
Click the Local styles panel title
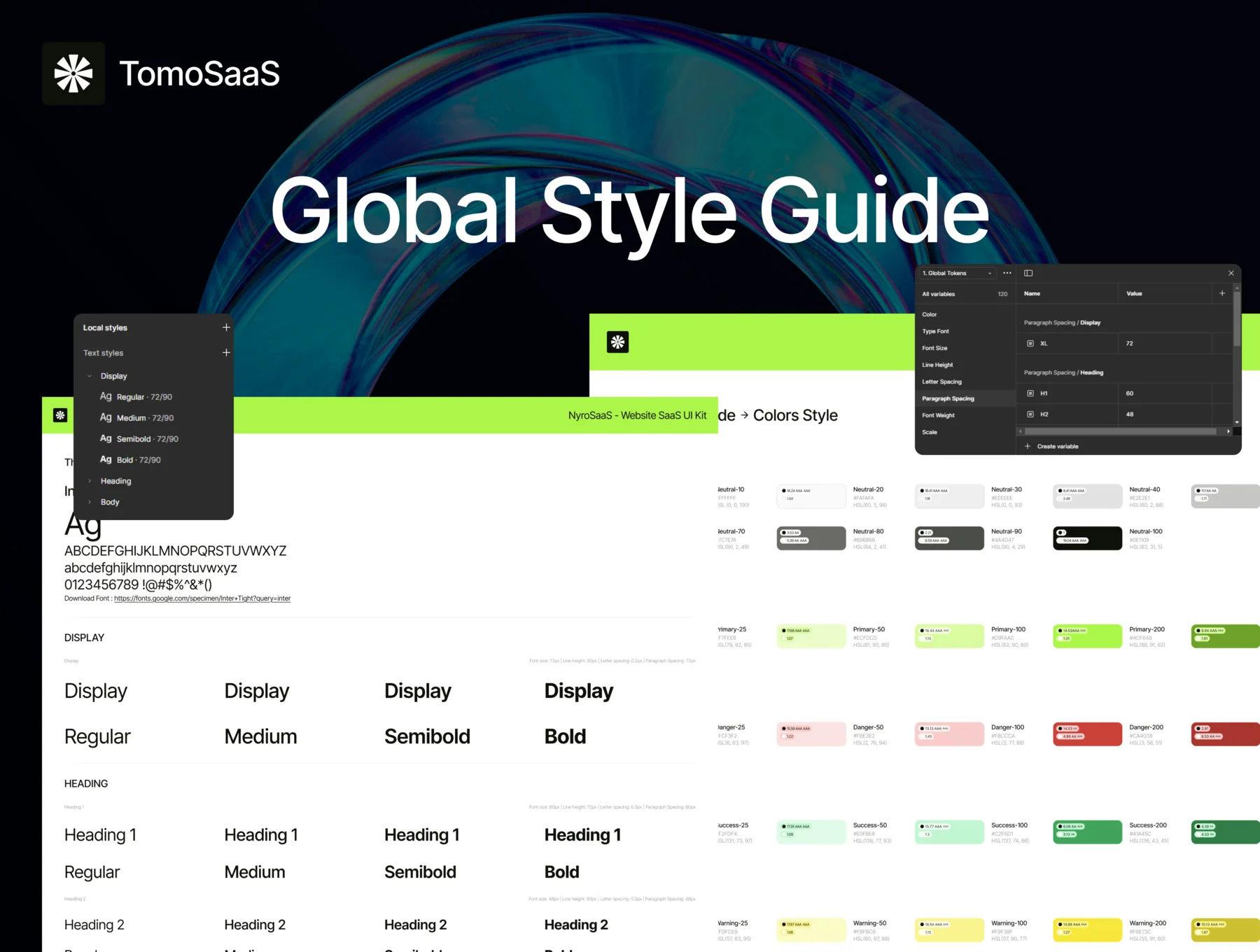[105, 328]
